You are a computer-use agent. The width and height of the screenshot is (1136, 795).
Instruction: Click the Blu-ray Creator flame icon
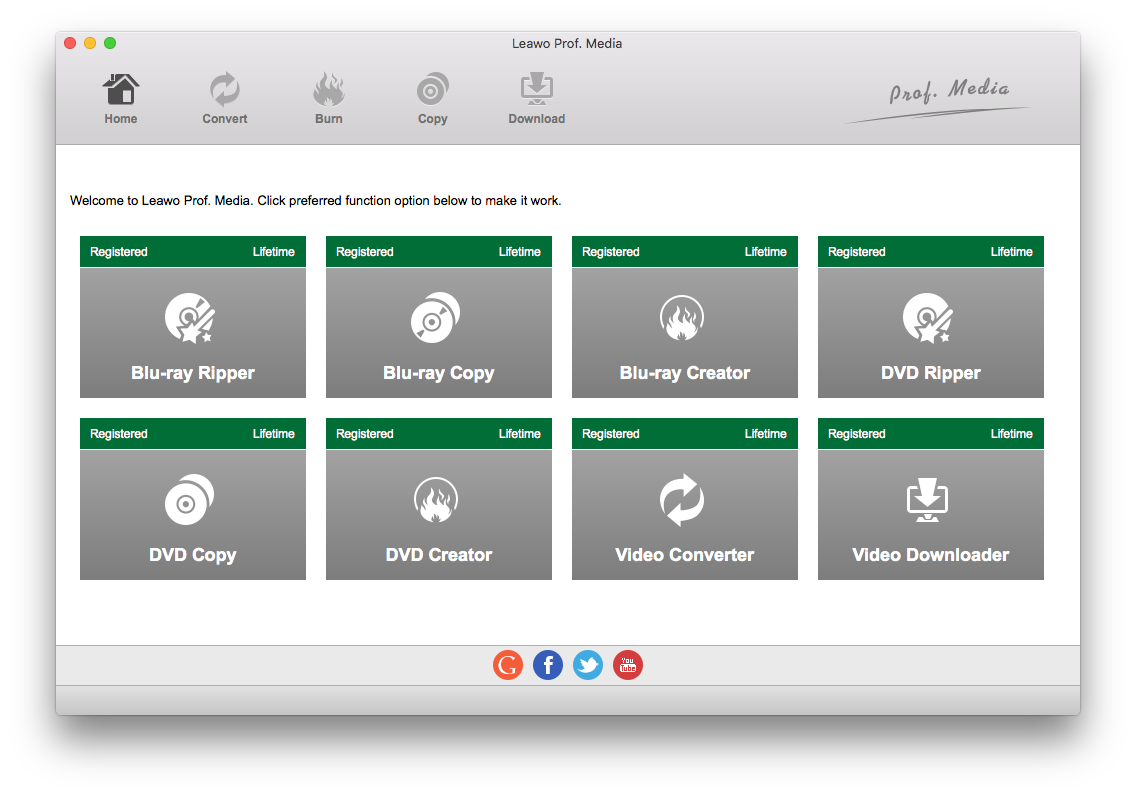click(x=682, y=317)
